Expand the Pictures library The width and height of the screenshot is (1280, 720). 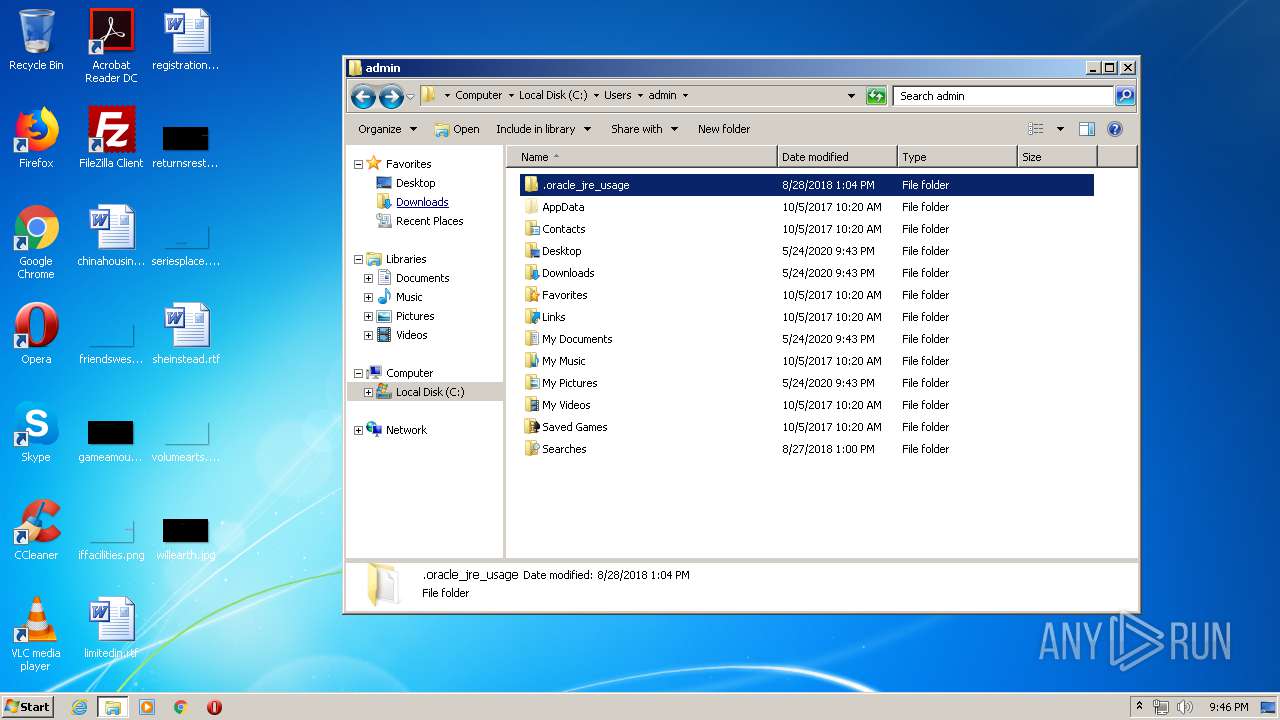tap(368, 316)
